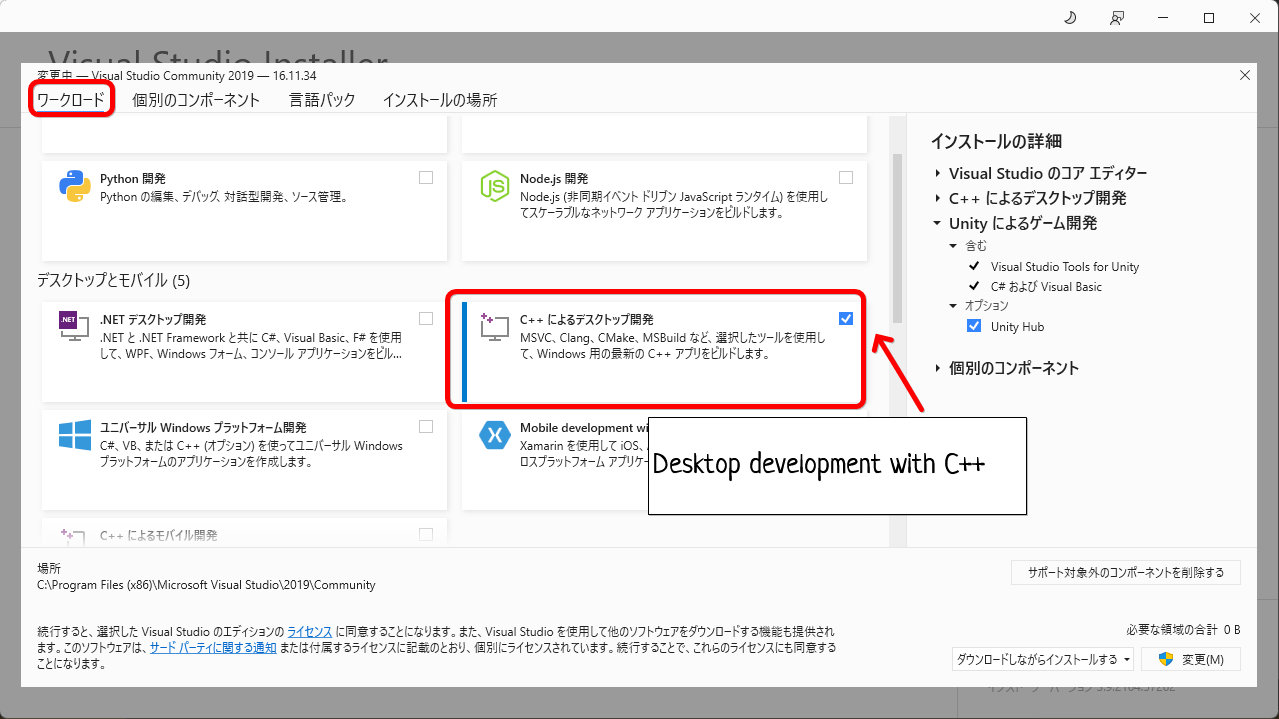Expand 個別のコンポーネント in install details
The width and height of the screenshot is (1279, 719).
click(938, 368)
